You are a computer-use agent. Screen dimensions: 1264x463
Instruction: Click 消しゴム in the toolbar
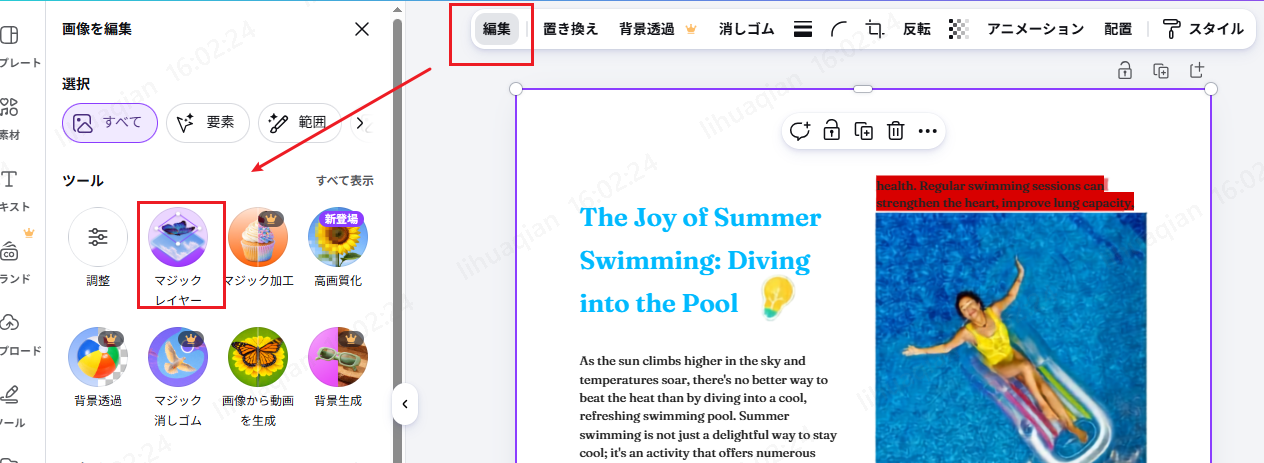coord(746,29)
